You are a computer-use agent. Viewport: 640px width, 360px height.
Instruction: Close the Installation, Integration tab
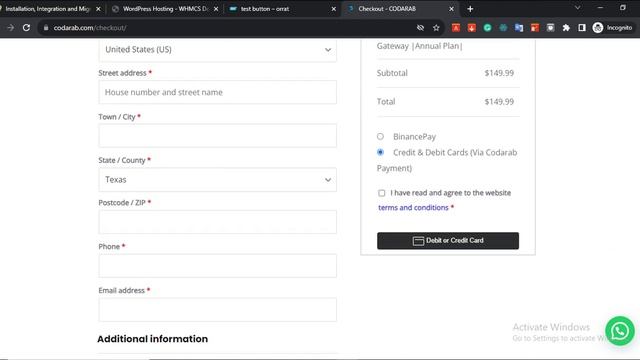[98, 9]
